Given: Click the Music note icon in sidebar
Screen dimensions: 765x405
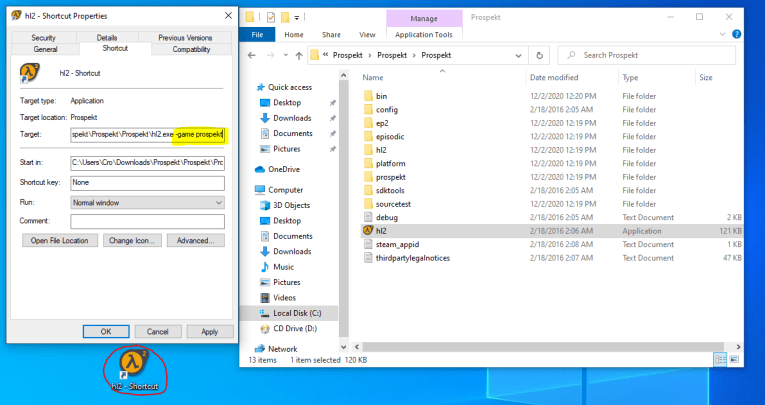Looking at the screenshot, I should click(x=265, y=267).
